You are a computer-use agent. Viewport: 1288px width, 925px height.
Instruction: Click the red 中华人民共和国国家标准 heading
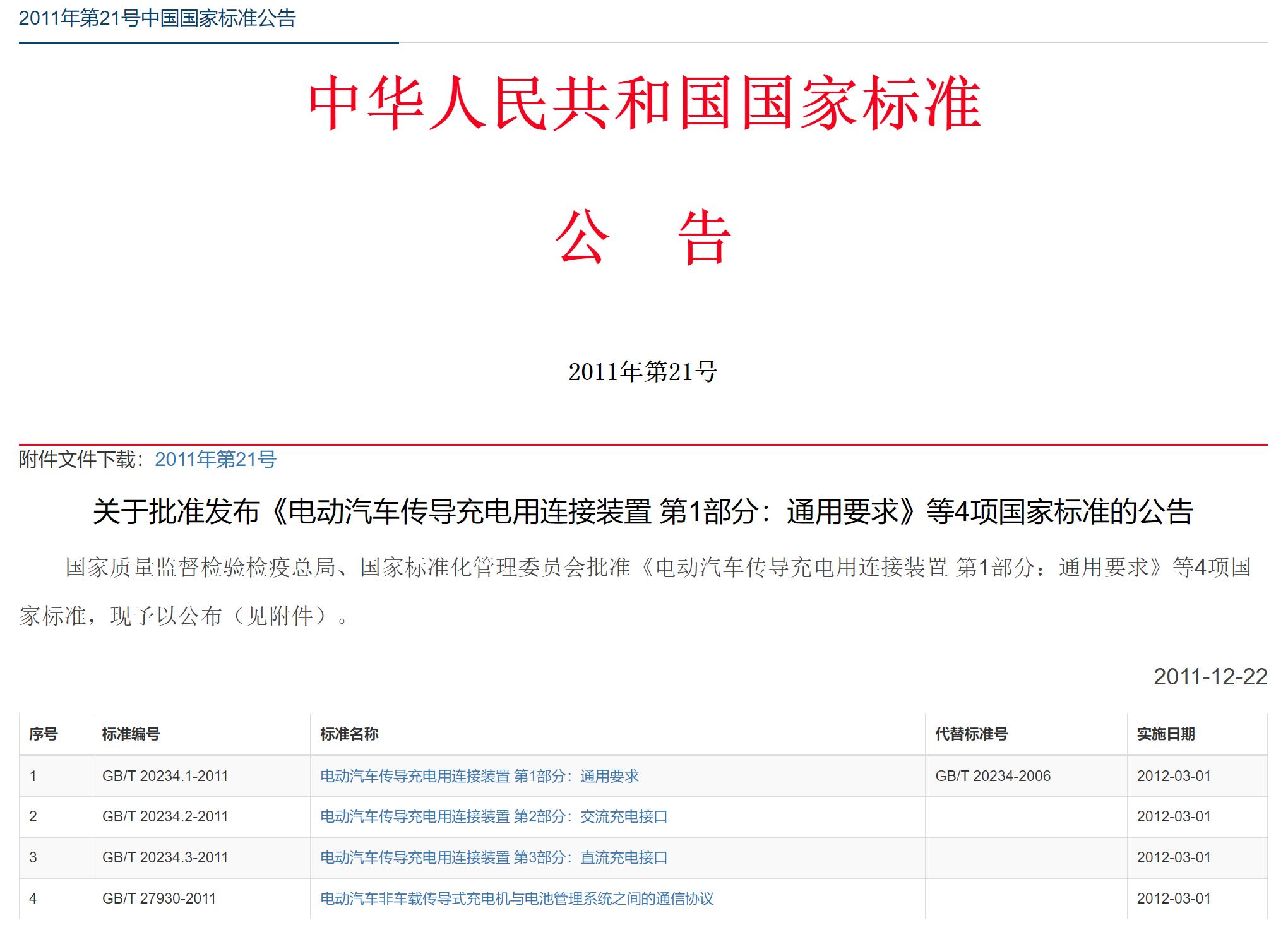[643, 103]
